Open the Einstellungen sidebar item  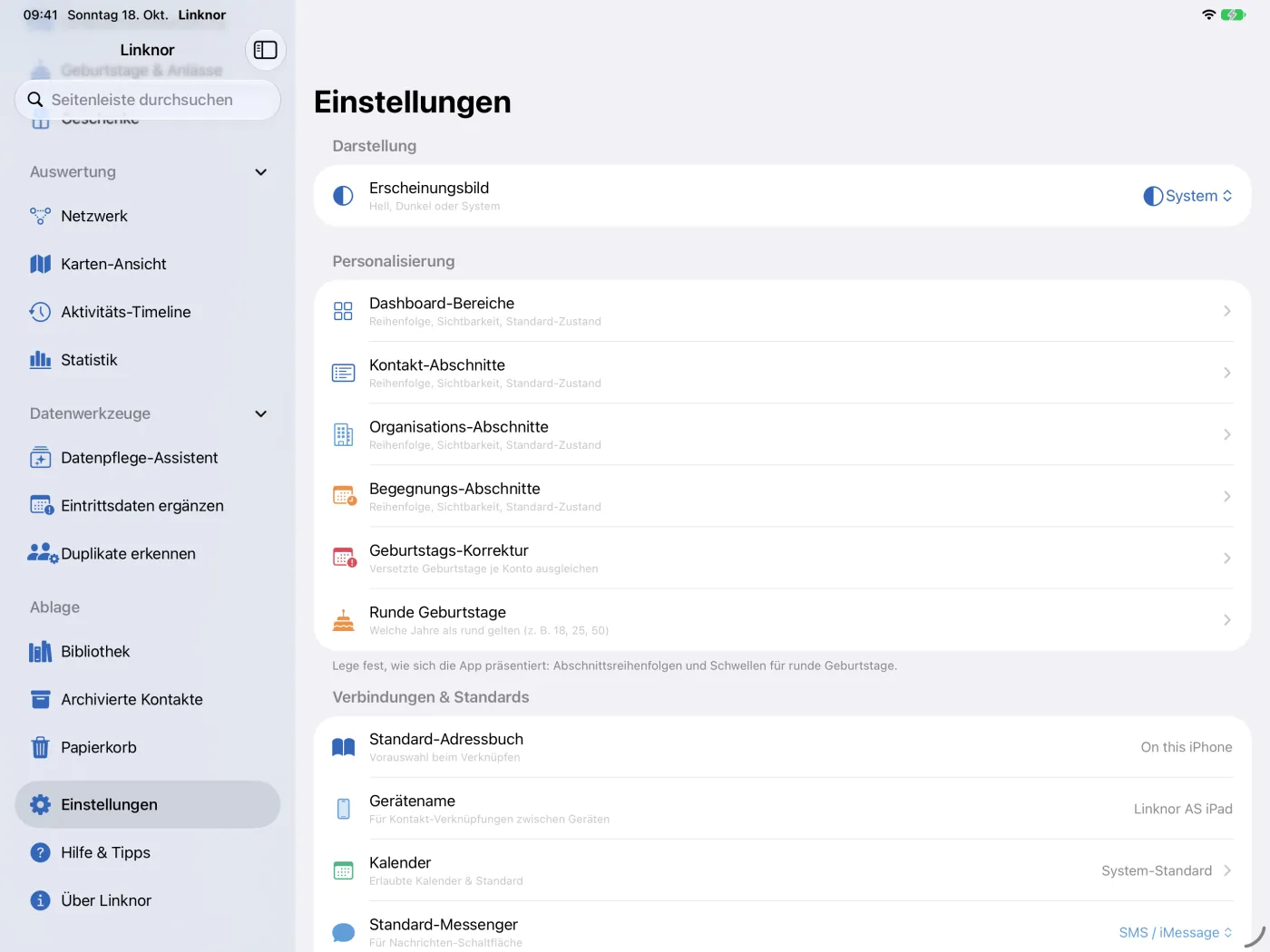[148, 805]
